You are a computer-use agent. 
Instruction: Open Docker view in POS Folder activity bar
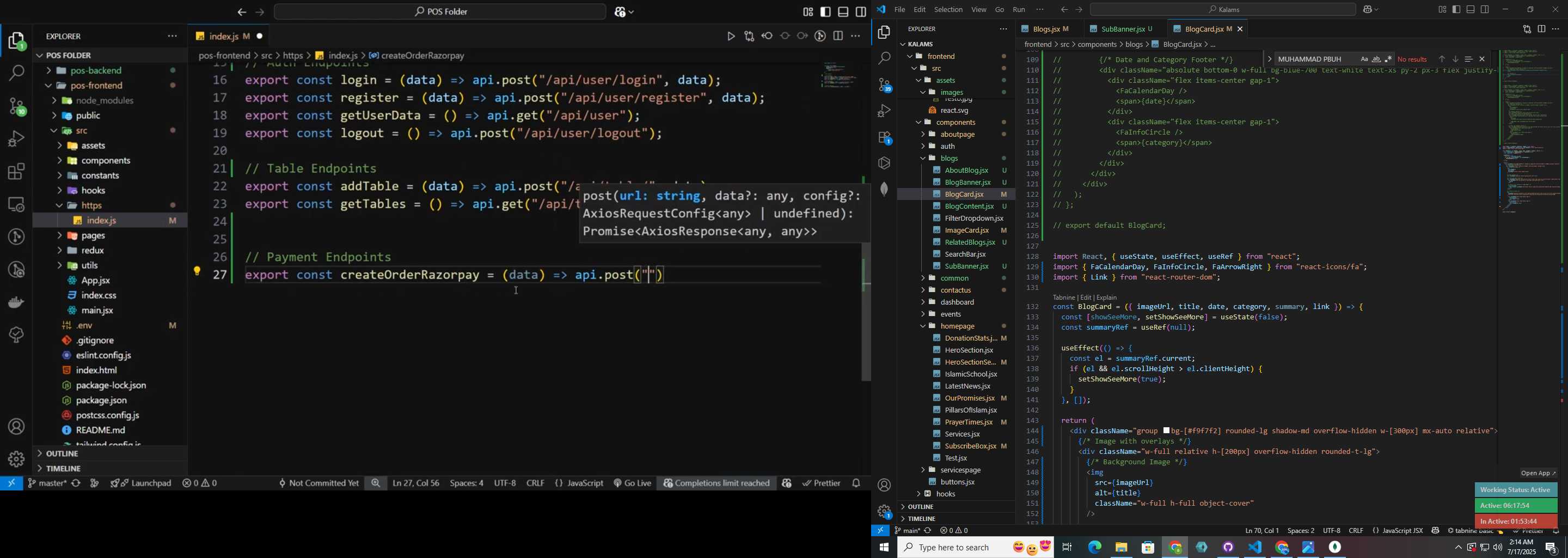16,302
